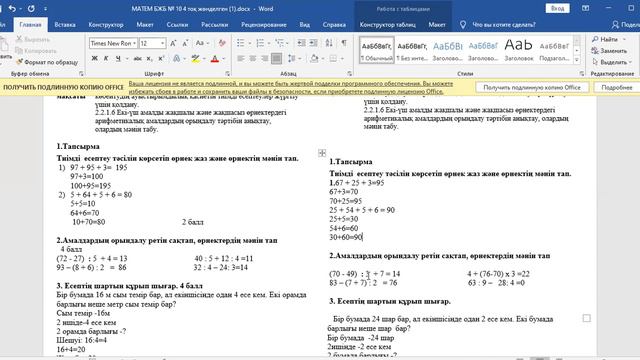This screenshot has height=360, width=640.
Task: Click the Вход sign-in button
Action: (557, 9)
